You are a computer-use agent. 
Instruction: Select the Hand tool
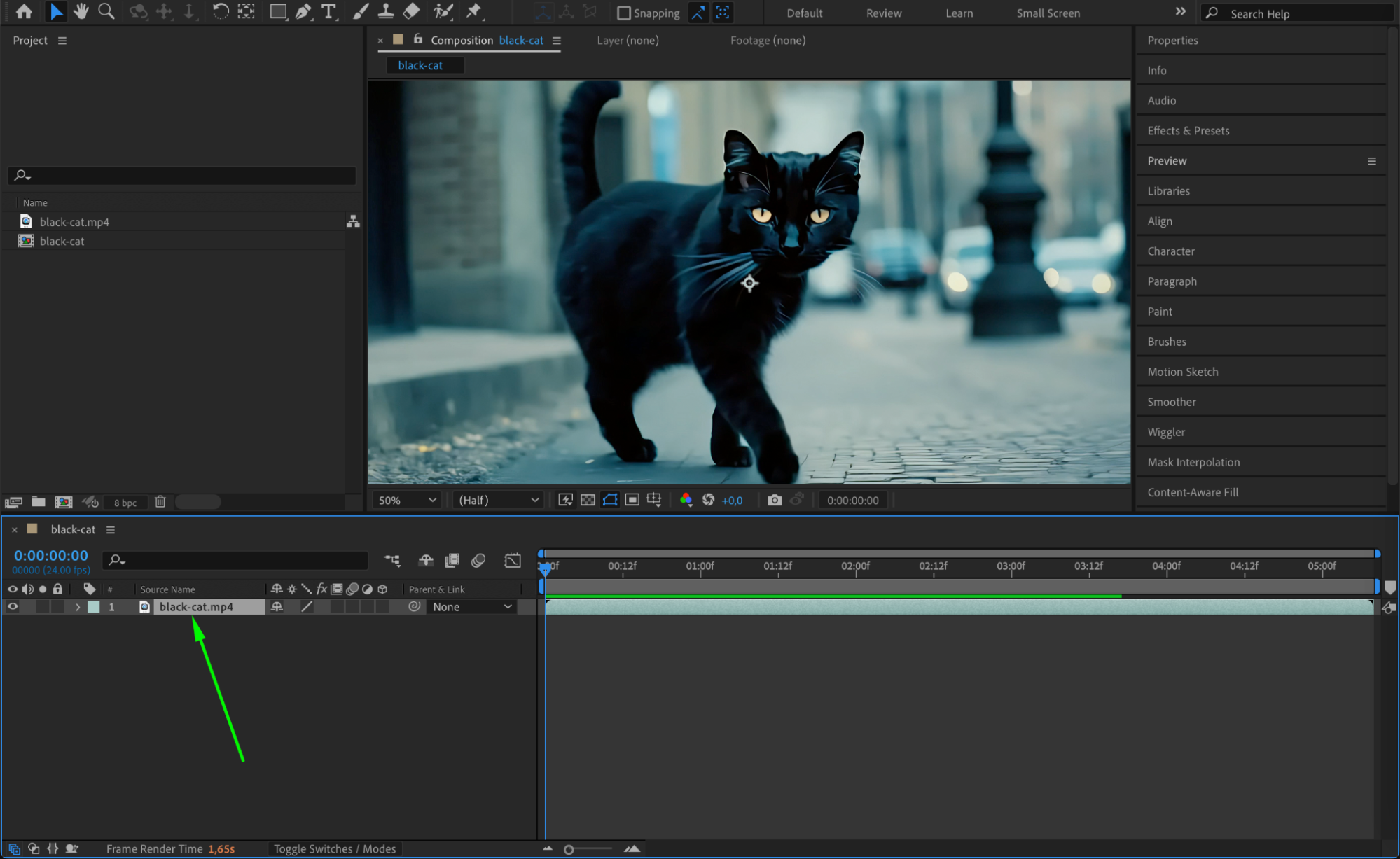81,11
